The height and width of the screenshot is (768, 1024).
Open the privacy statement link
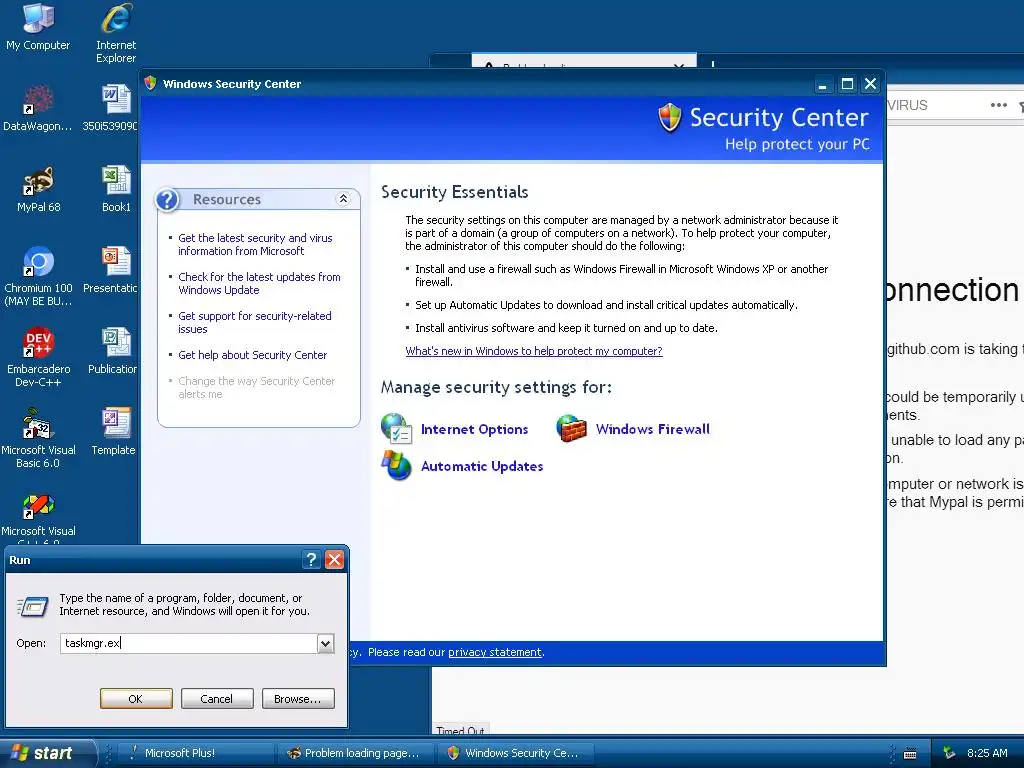(x=495, y=652)
